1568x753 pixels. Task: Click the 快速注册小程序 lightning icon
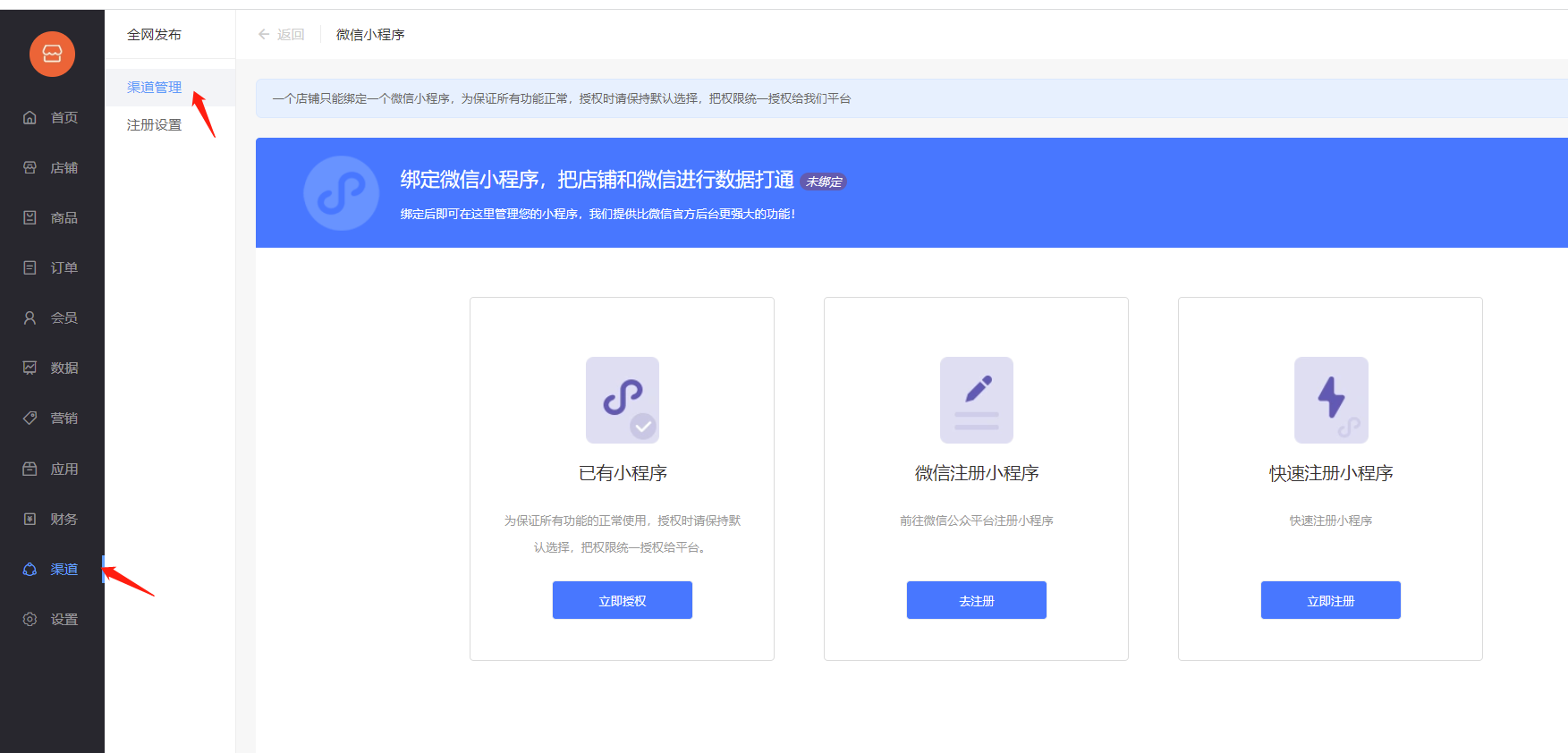pyautogui.click(x=1331, y=400)
